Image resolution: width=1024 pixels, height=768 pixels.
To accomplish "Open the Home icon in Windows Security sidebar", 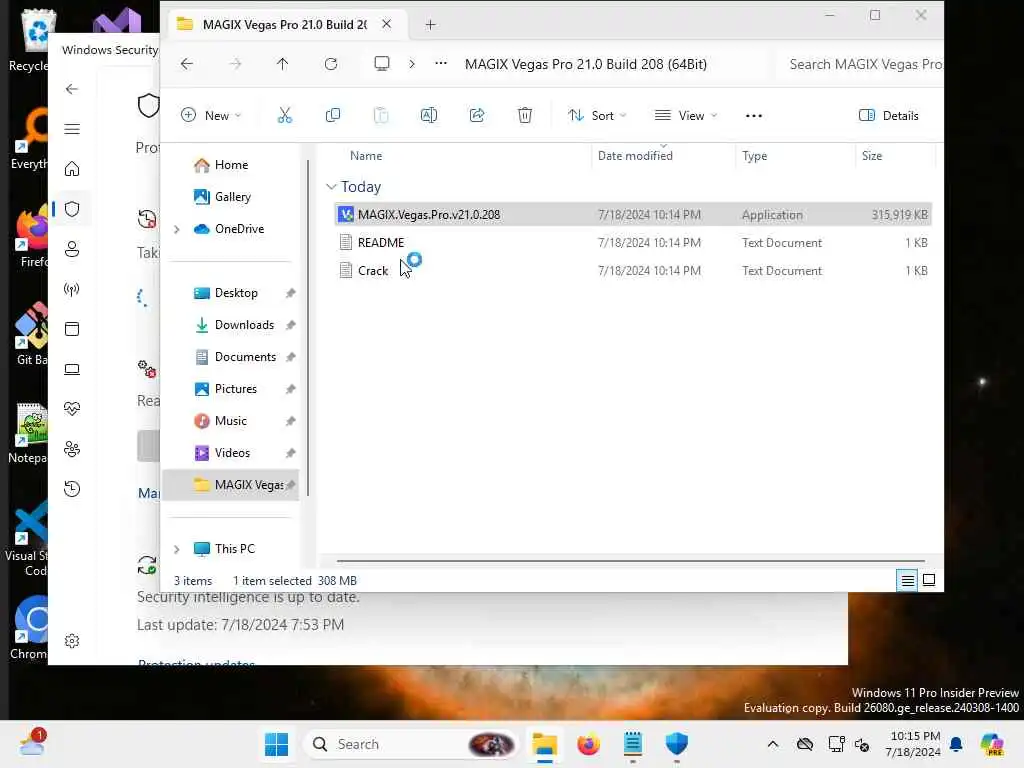I will pyautogui.click(x=72, y=169).
